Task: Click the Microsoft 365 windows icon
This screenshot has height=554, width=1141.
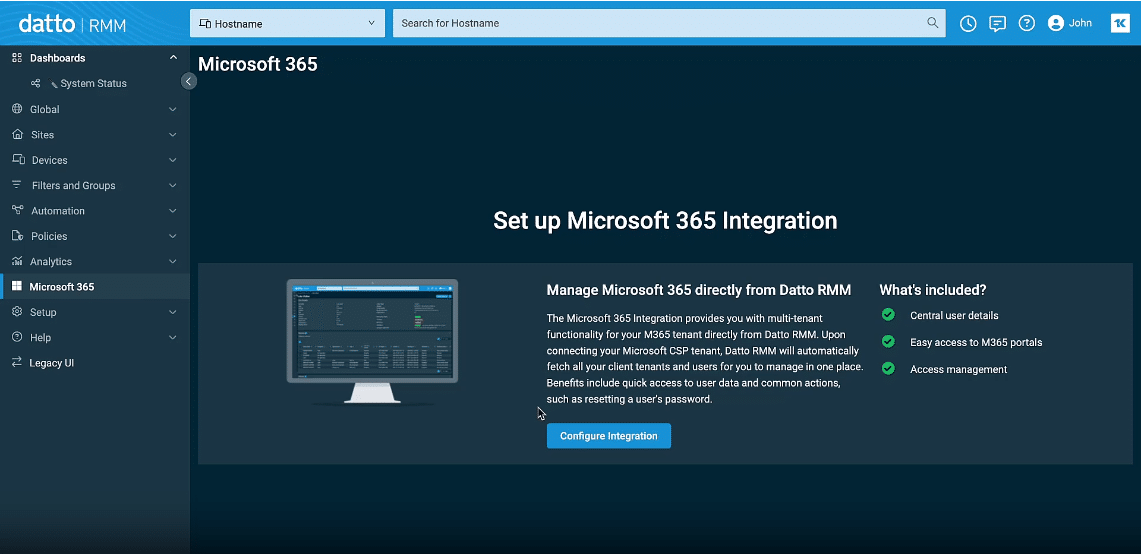Action: (x=17, y=287)
